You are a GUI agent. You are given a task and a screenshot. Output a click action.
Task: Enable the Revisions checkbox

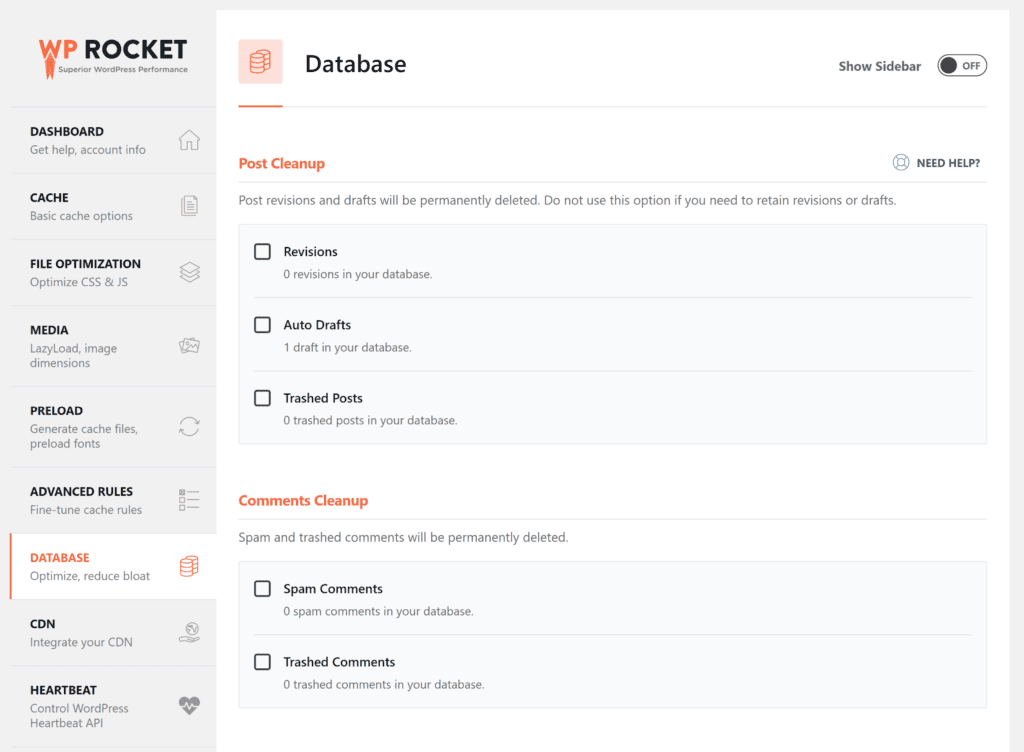coord(263,251)
